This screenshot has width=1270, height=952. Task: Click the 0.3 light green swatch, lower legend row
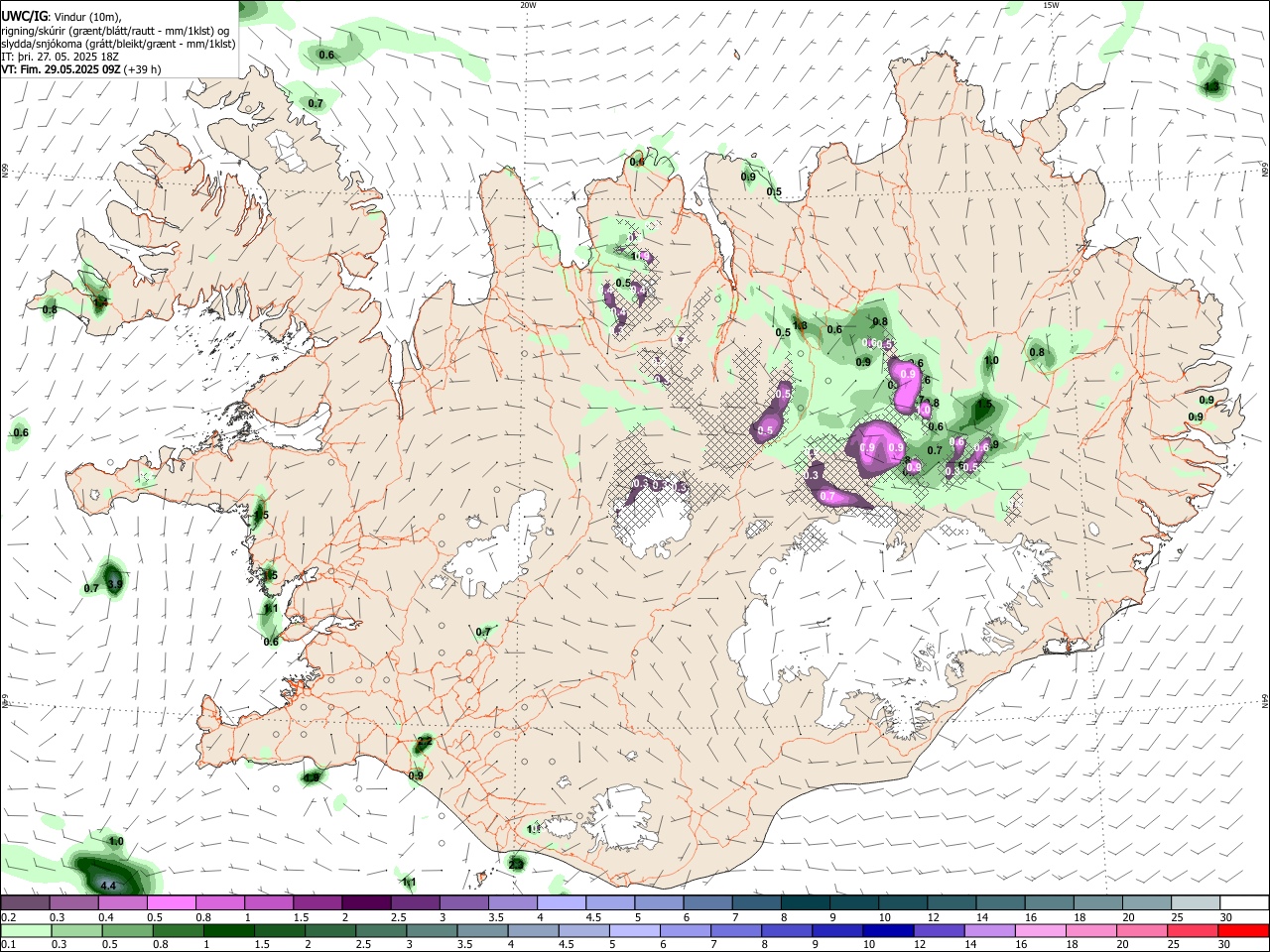point(76,930)
